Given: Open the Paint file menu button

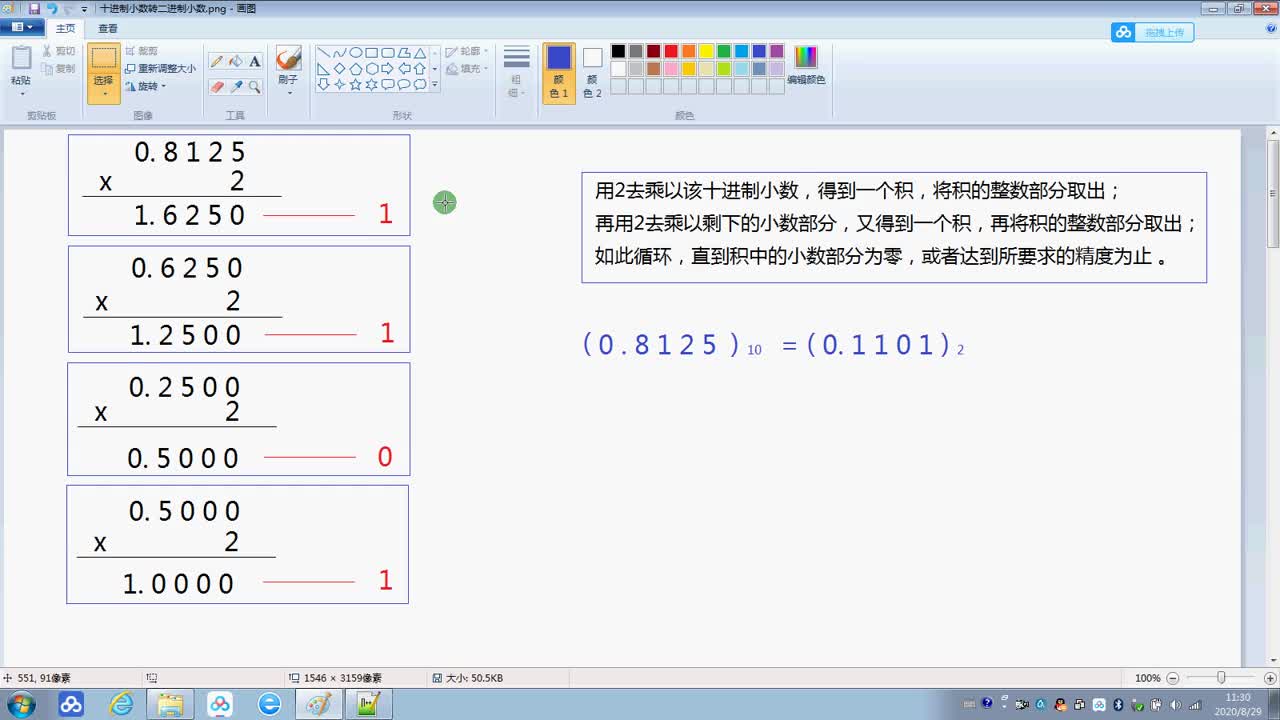Looking at the screenshot, I should click(x=21, y=28).
